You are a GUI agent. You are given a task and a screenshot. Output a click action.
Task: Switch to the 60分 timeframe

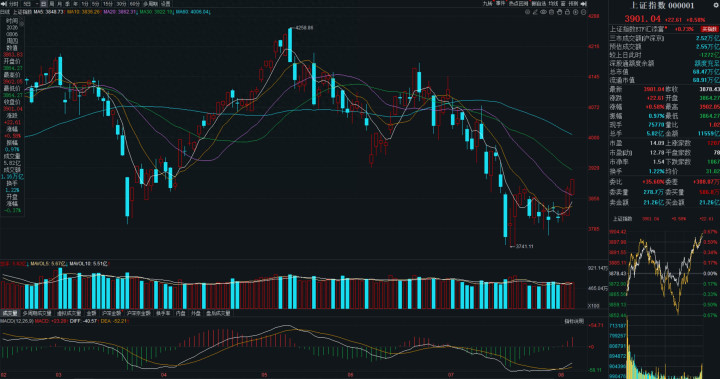click(x=135, y=4)
